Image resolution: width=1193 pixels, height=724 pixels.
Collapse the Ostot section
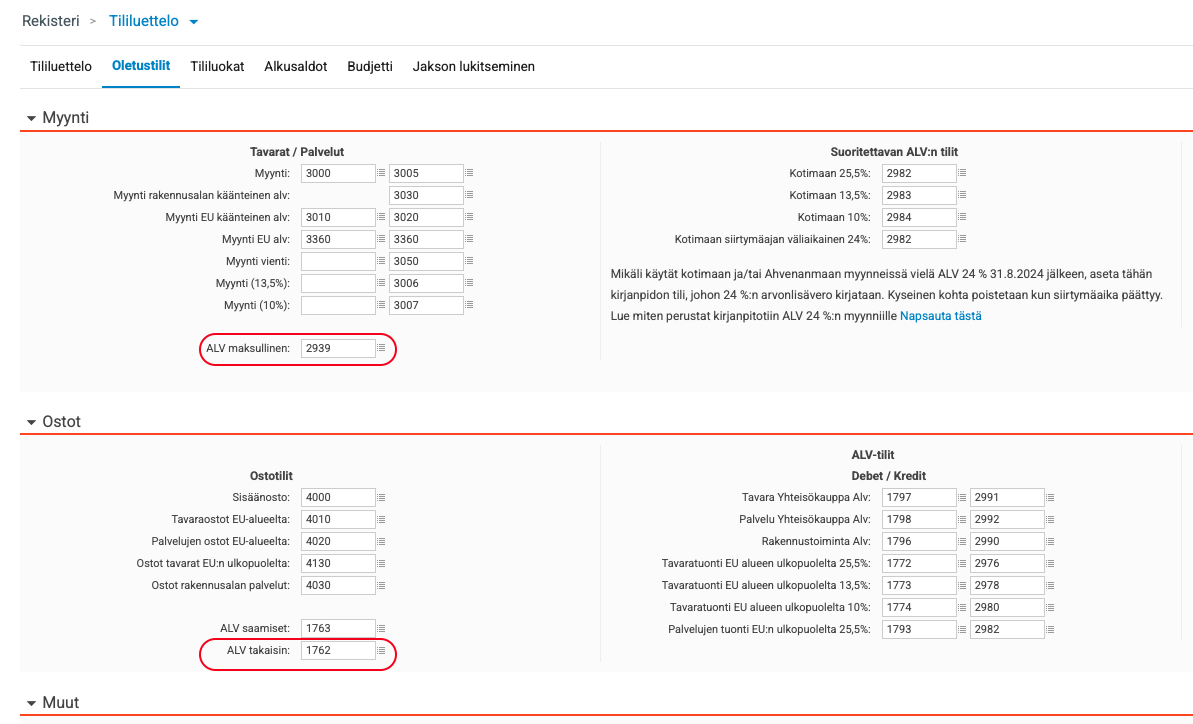[31, 422]
